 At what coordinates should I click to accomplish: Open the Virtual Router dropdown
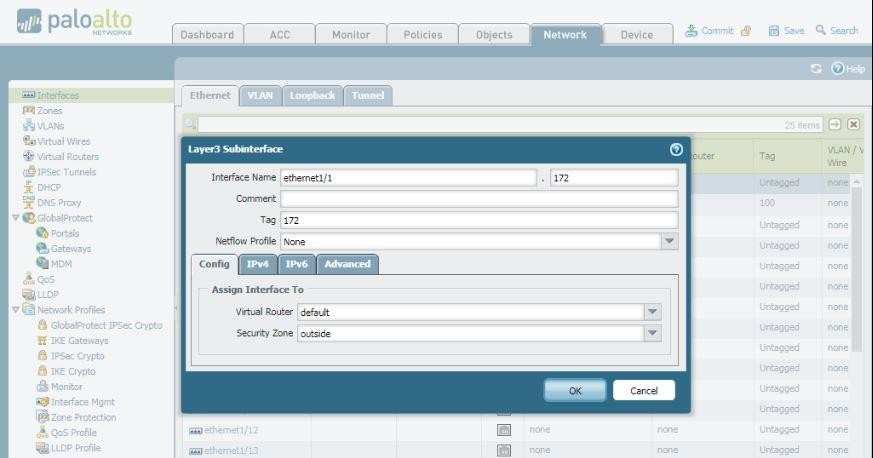(652, 312)
